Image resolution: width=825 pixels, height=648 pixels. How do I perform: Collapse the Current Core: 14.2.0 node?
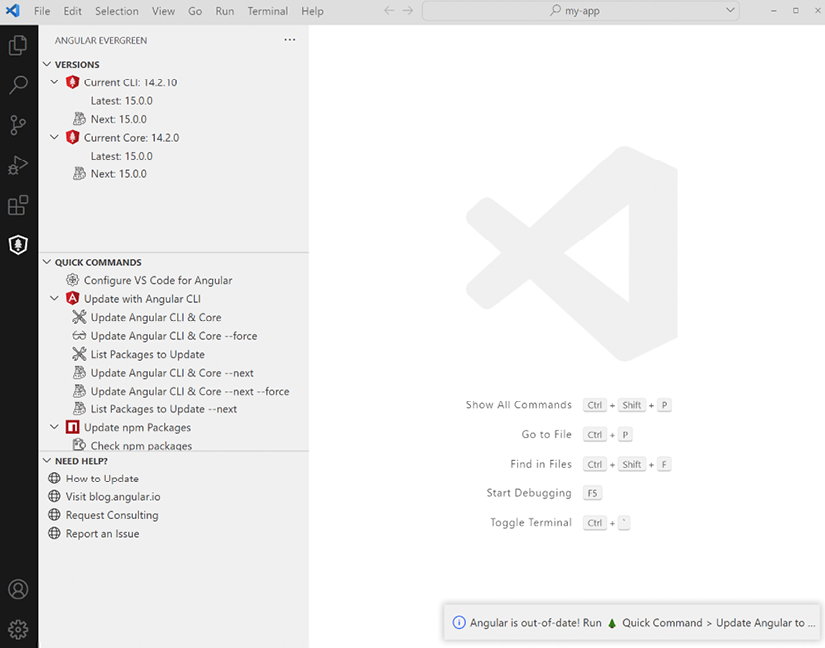click(x=54, y=137)
